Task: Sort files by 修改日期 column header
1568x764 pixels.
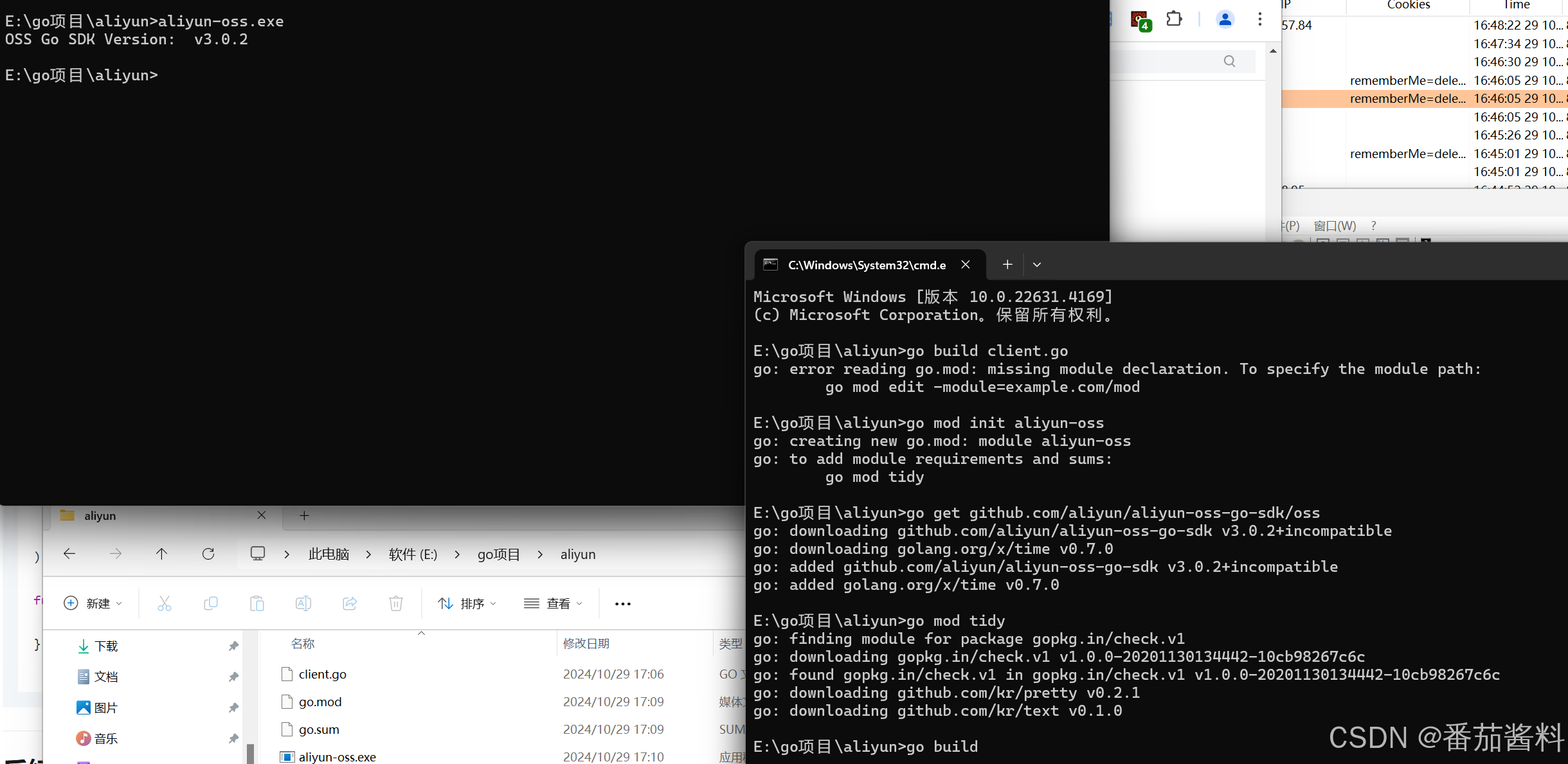Action: pyautogui.click(x=586, y=643)
